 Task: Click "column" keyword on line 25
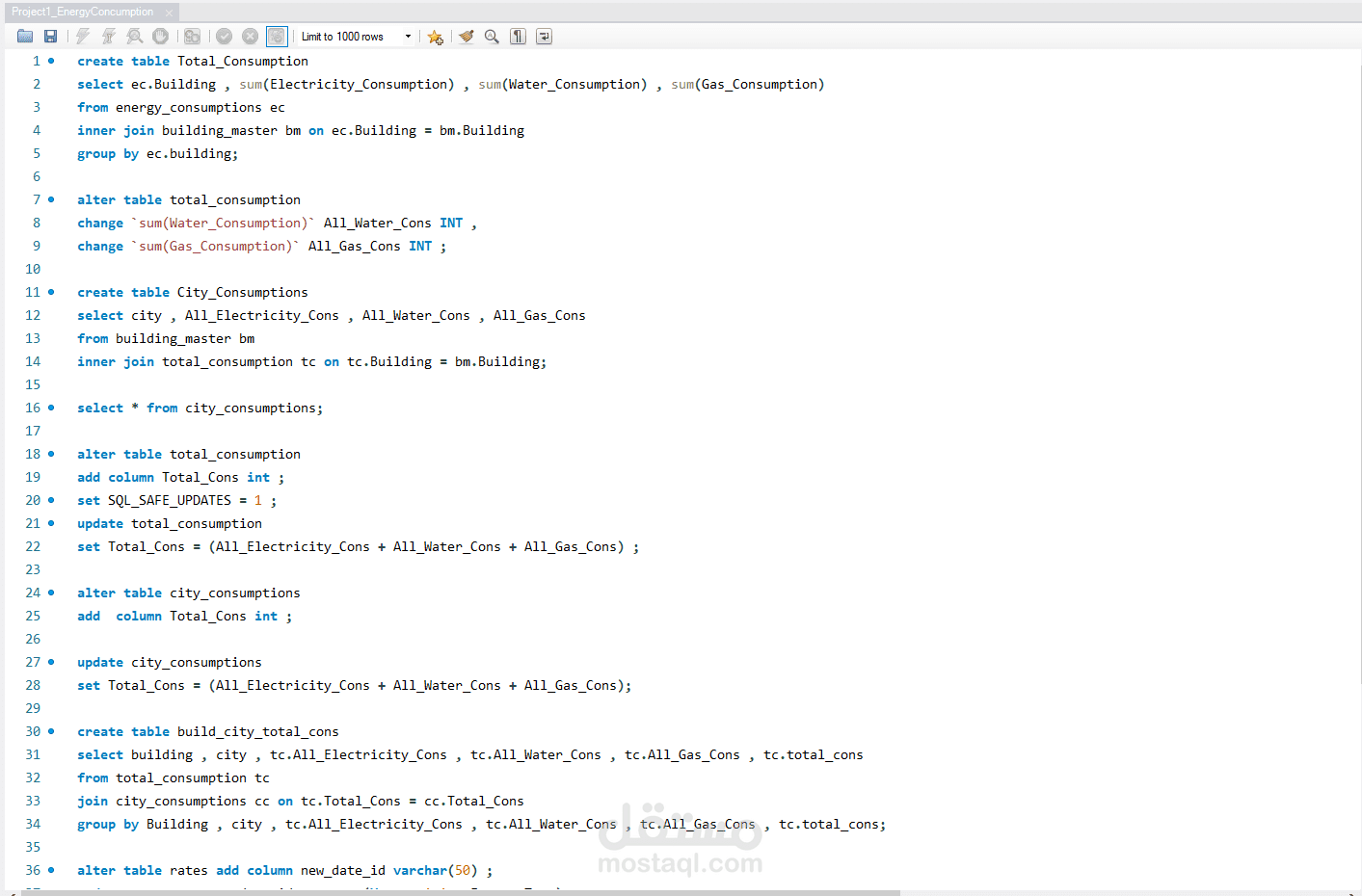139,616
